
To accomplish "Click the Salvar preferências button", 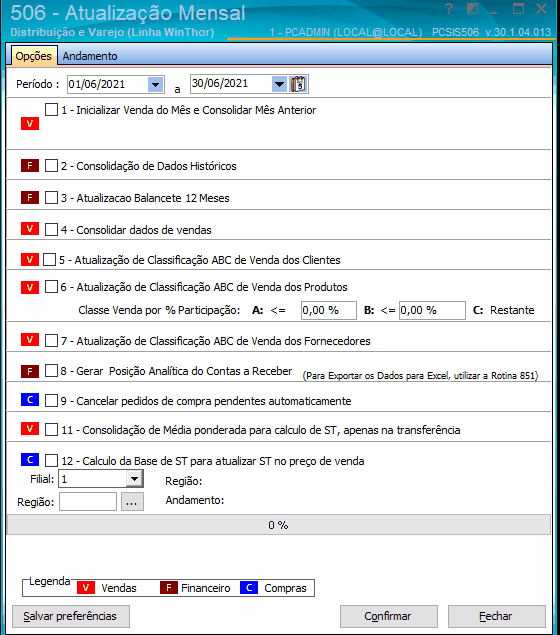I will pyautogui.click(x=71, y=616).
